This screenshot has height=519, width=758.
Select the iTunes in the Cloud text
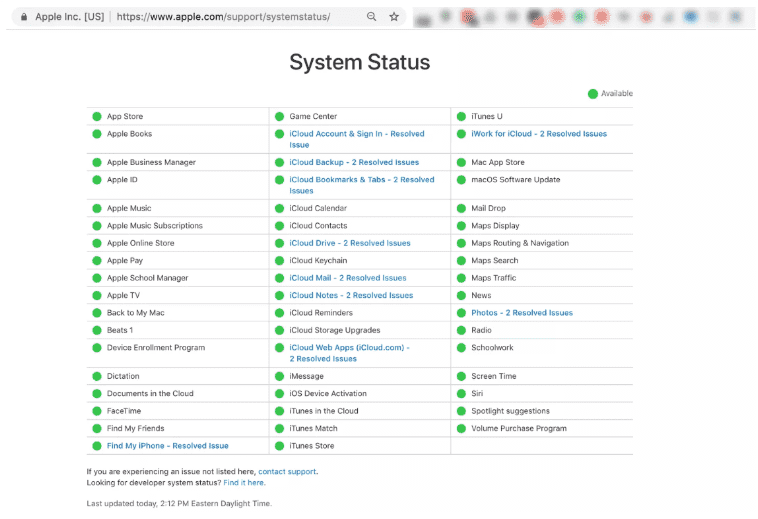coord(324,411)
